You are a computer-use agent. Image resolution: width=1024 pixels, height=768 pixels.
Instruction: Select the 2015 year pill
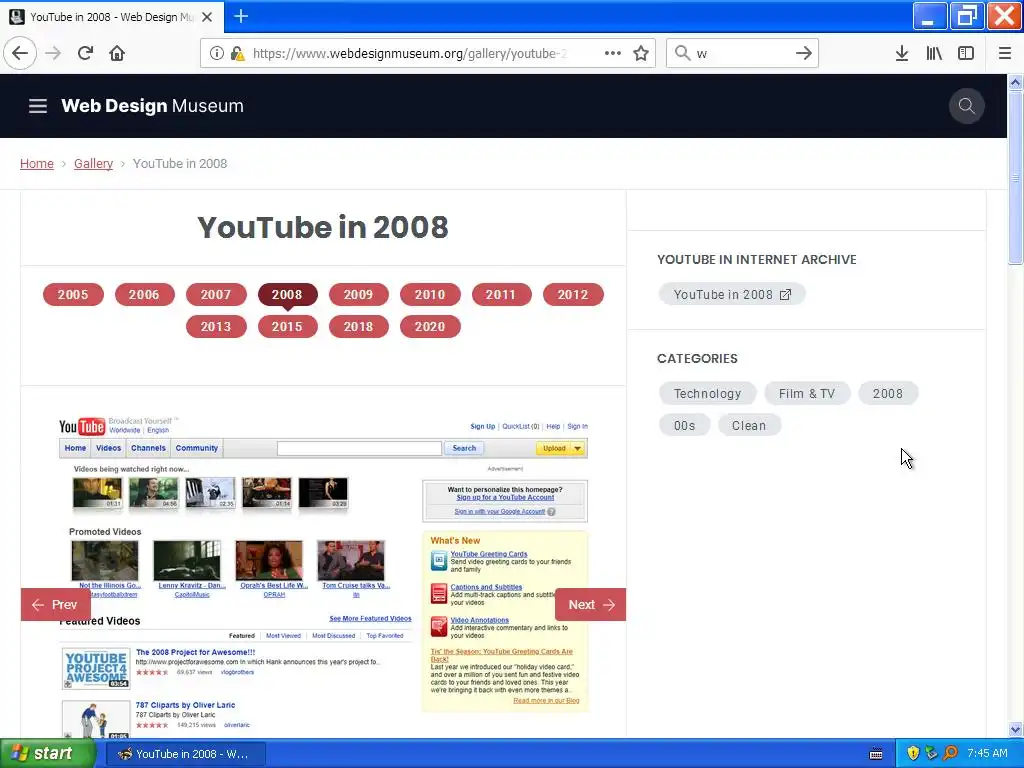287,327
